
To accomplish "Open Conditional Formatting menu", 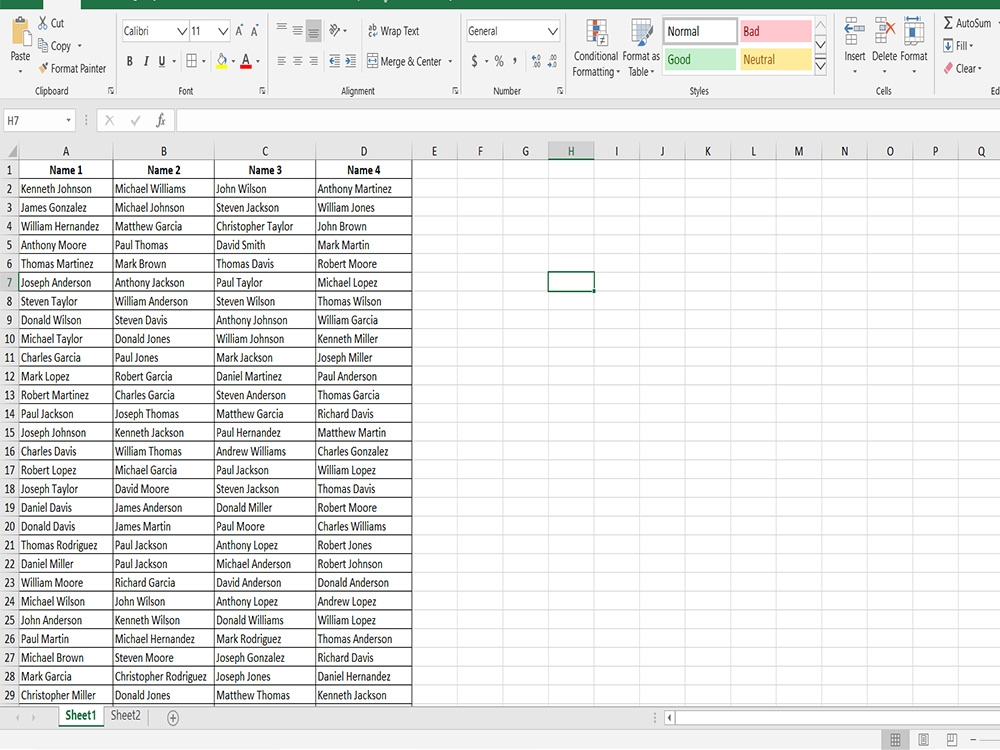I will click(596, 48).
